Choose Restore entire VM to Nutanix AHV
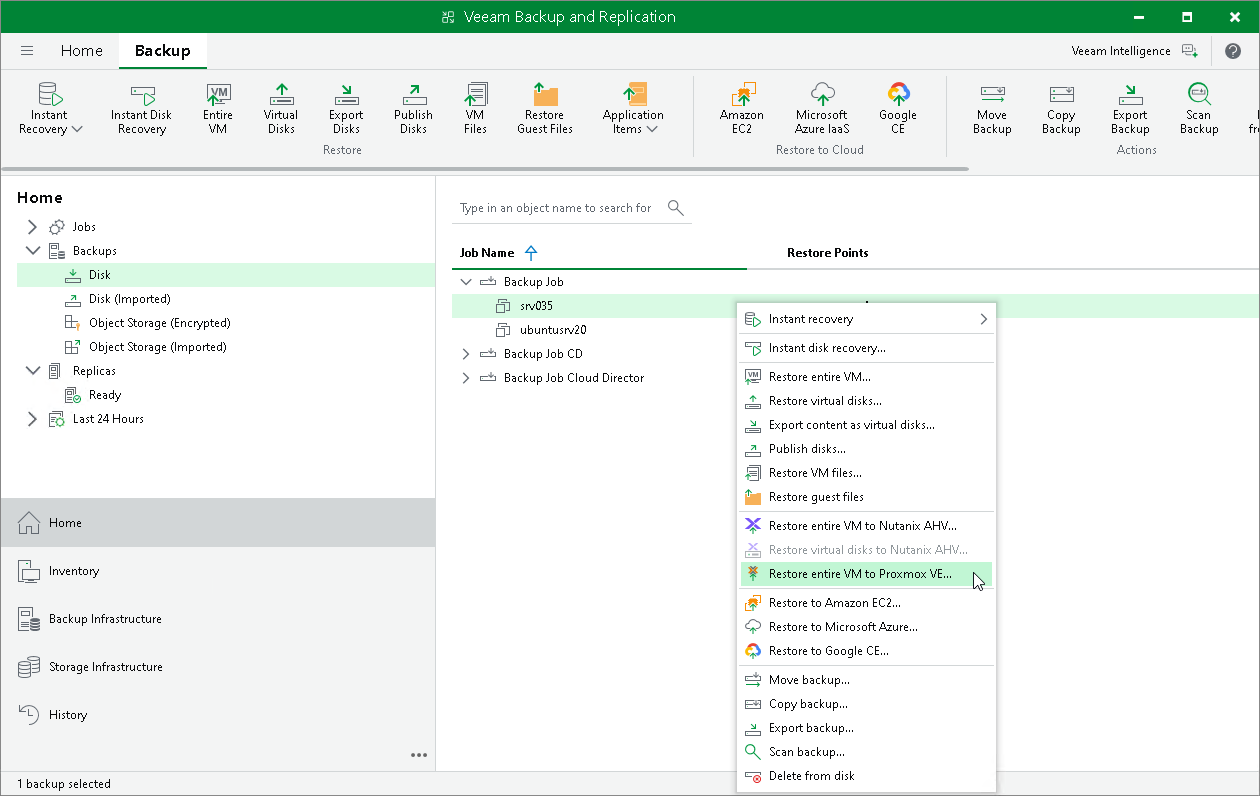Image resolution: width=1260 pixels, height=796 pixels. (867, 526)
